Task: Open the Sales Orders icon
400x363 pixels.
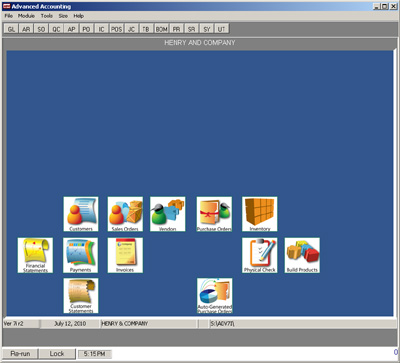Action: pos(125,214)
